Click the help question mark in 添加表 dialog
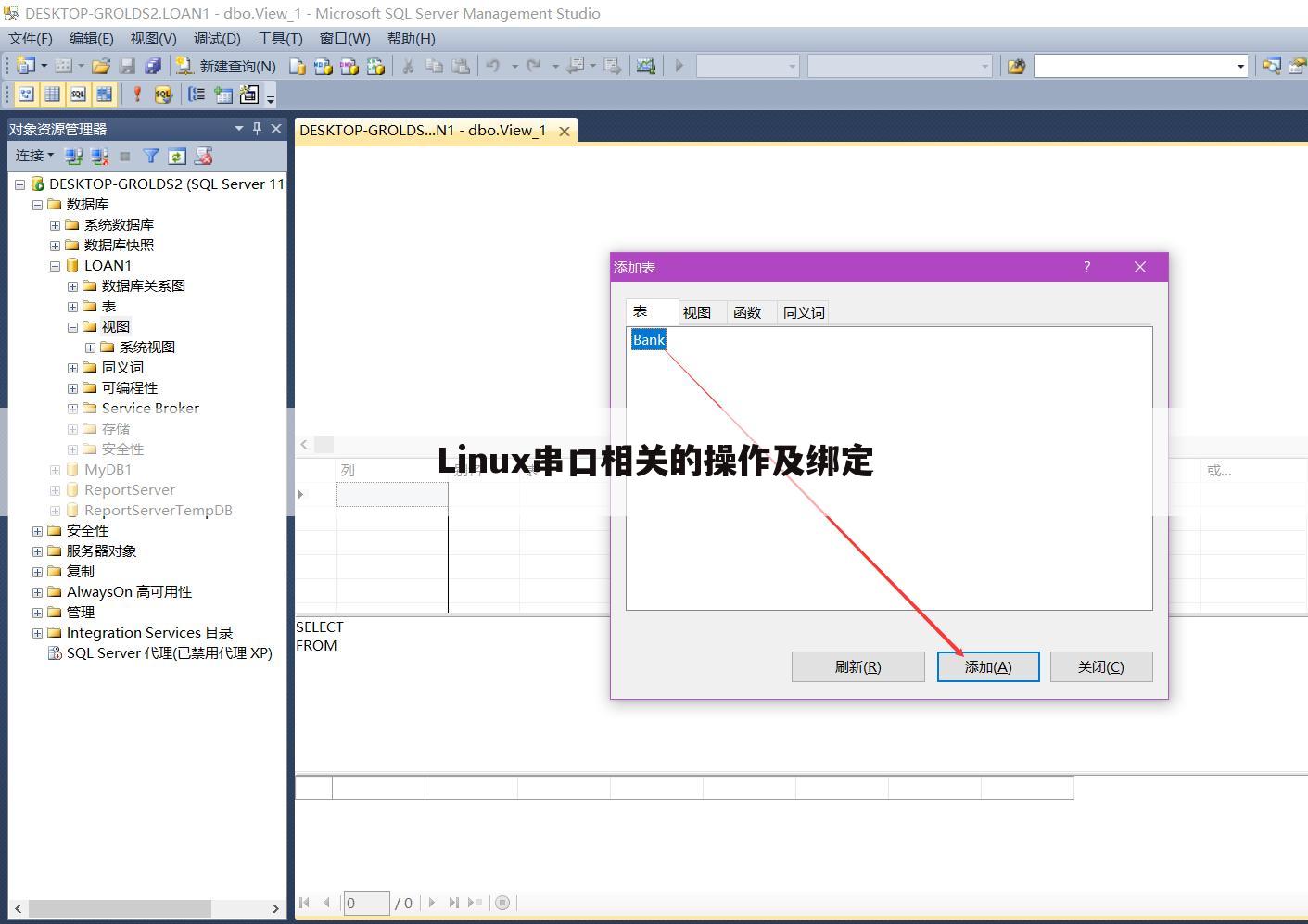Image resolution: width=1308 pixels, height=924 pixels. click(x=1087, y=267)
